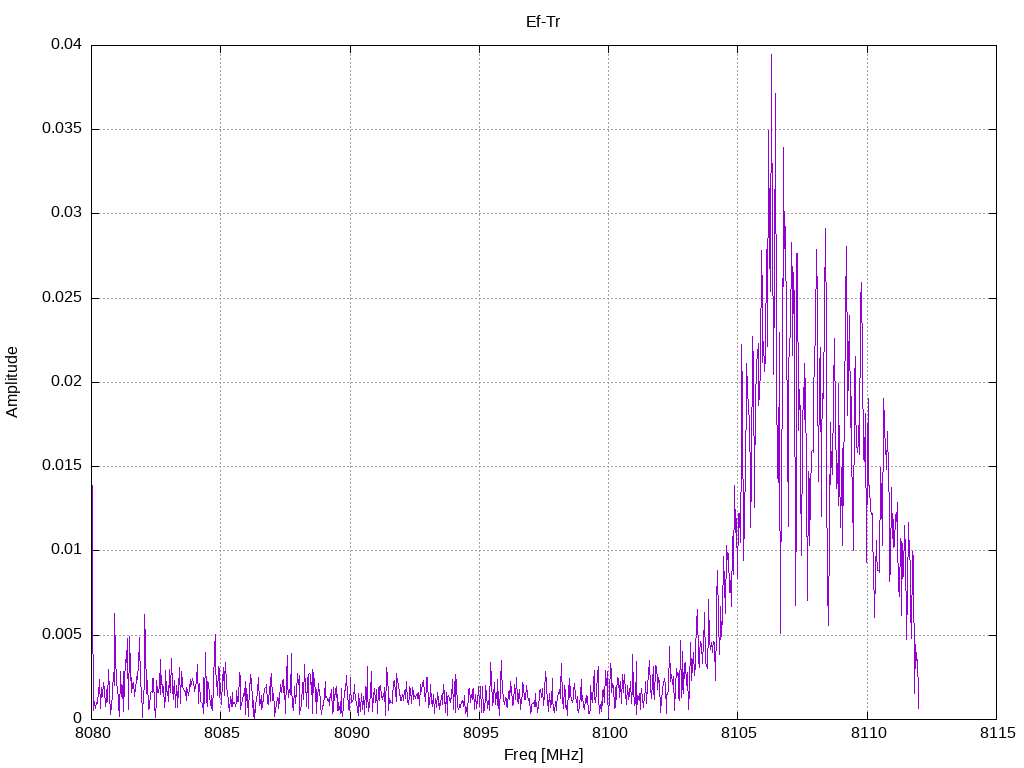Click the 8105 x-axis tick label
The height and width of the screenshot is (768, 1024).
tap(739, 733)
